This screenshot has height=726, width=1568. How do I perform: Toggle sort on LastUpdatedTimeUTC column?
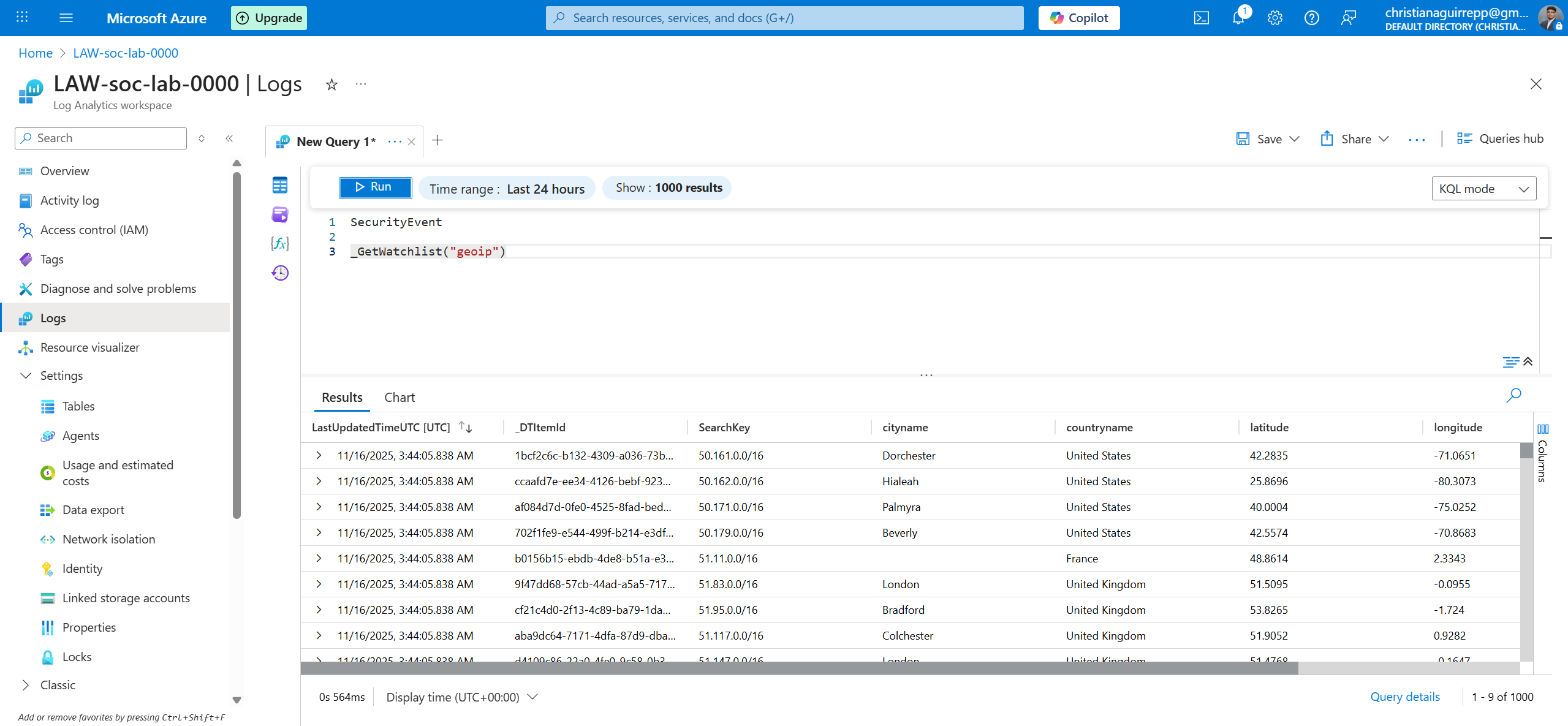(464, 427)
